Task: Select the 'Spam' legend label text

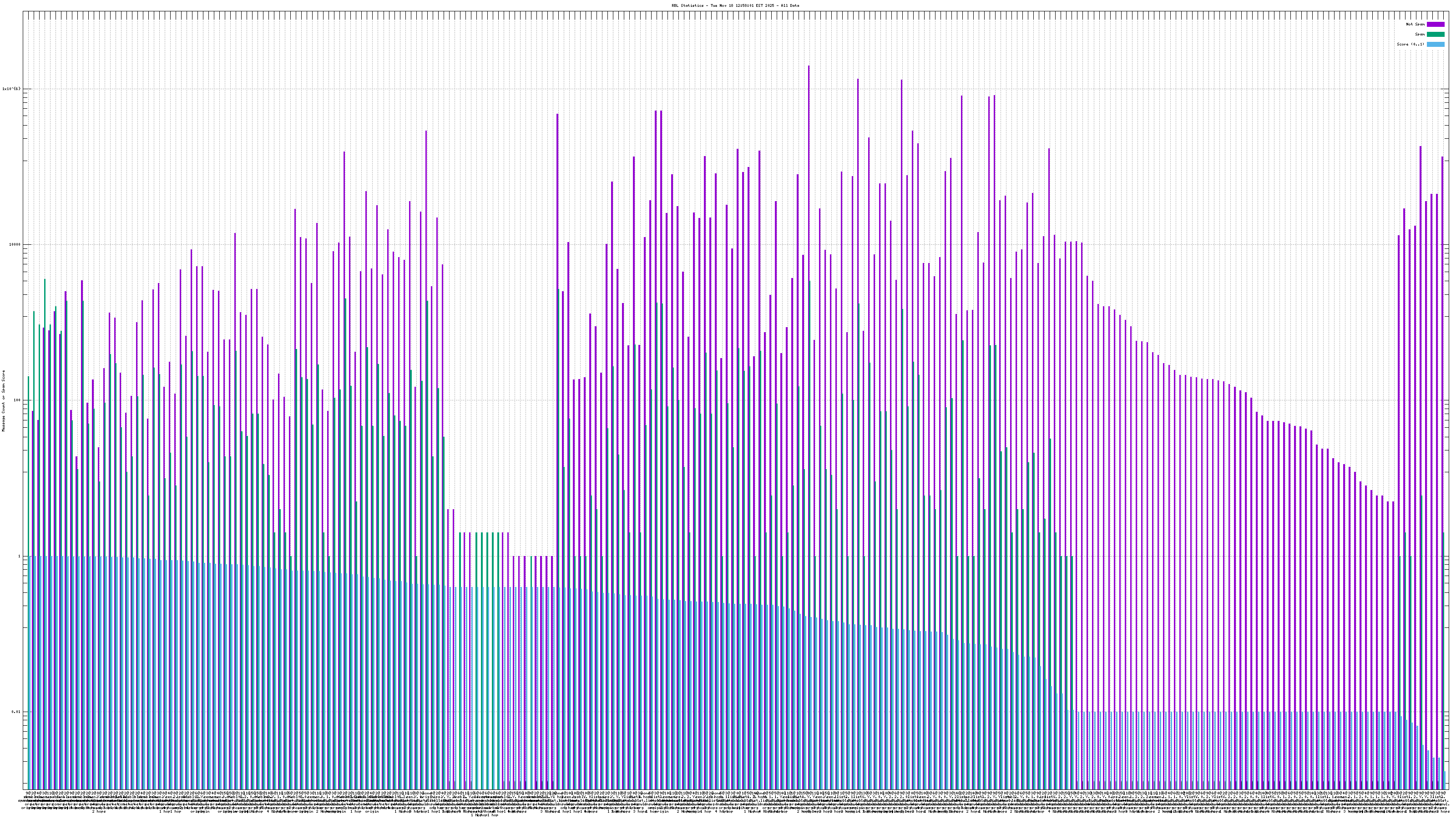Action: pyautogui.click(x=1420, y=35)
